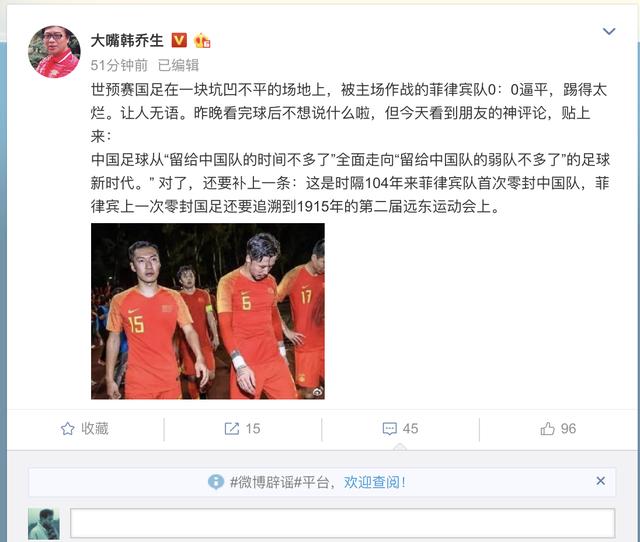
Task: Open the 欢迎查阅 link
Action: (375, 482)
